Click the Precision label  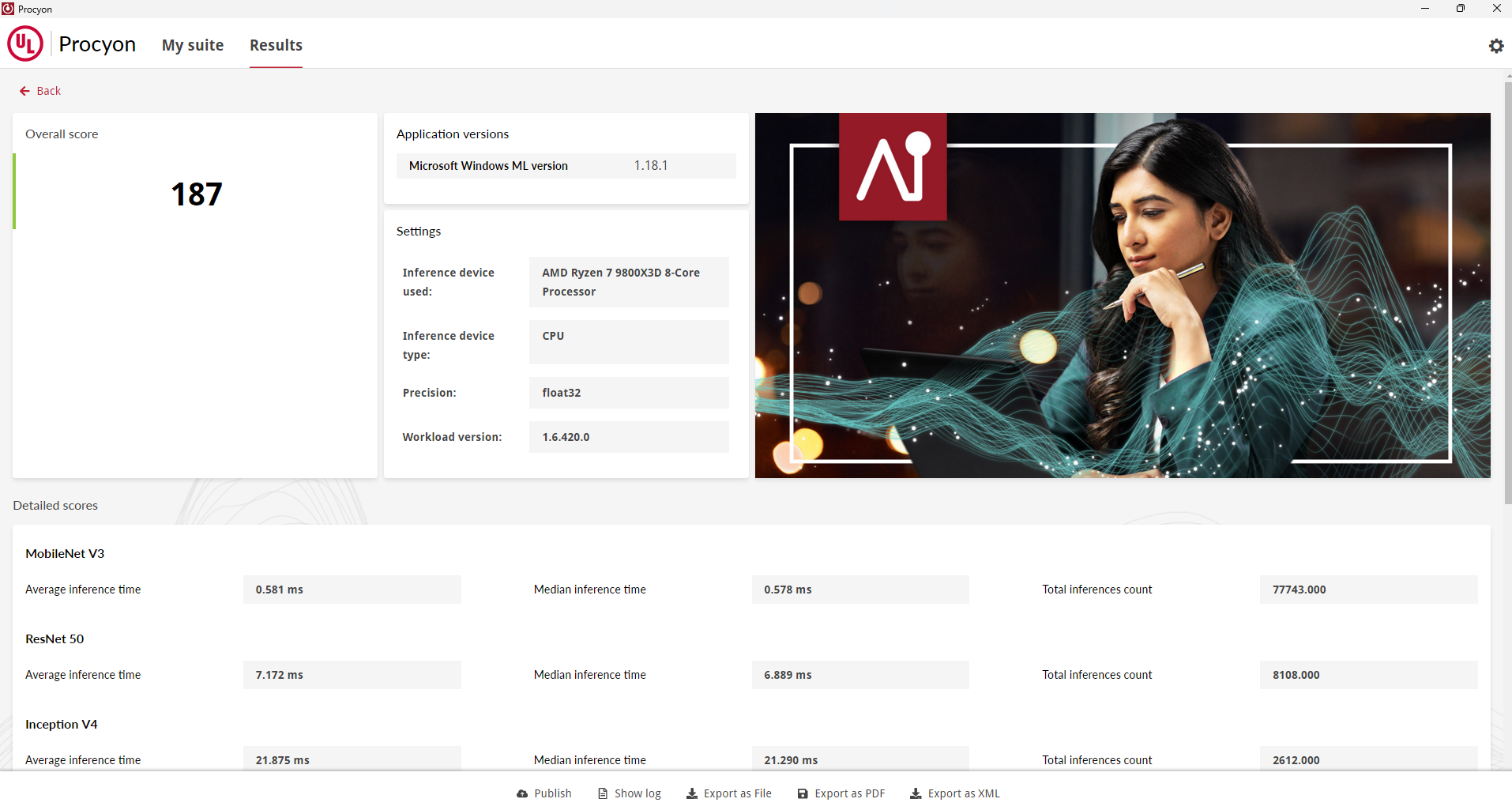(430, 393)
